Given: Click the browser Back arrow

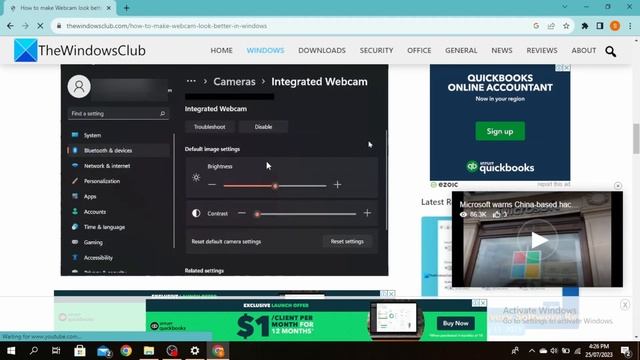Looking at the screenshot, I should (10, 26).
